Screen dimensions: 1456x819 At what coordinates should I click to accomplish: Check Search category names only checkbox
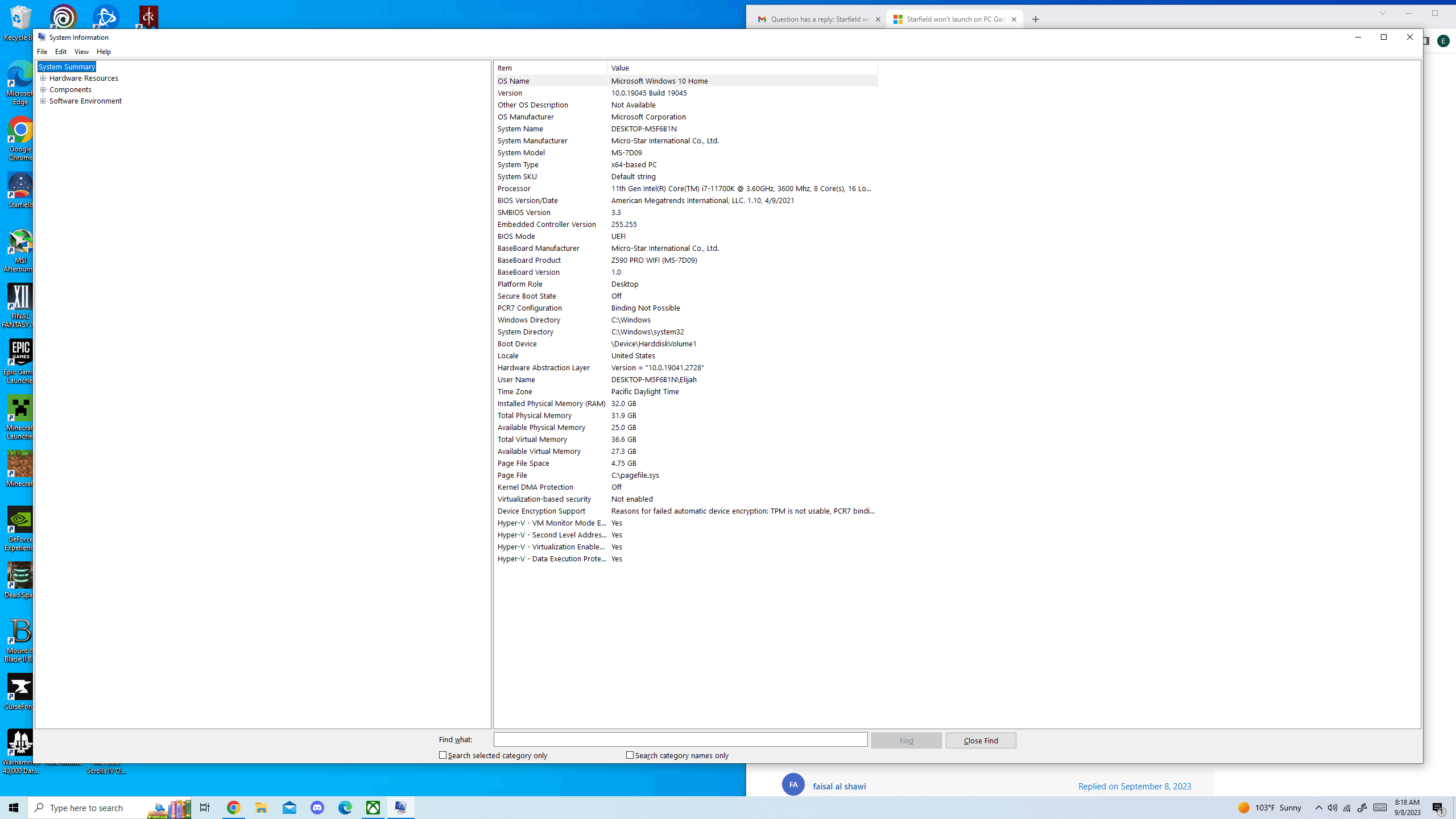coord(629,755)
